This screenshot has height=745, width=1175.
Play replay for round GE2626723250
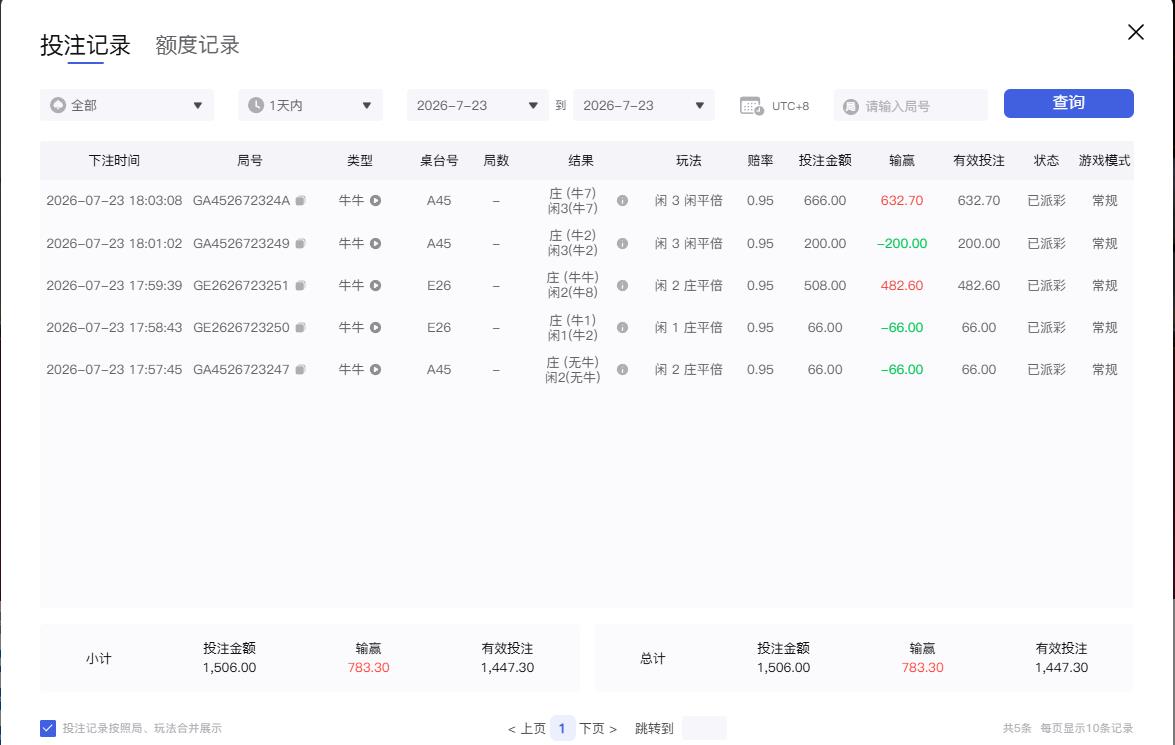coord(375,328)
